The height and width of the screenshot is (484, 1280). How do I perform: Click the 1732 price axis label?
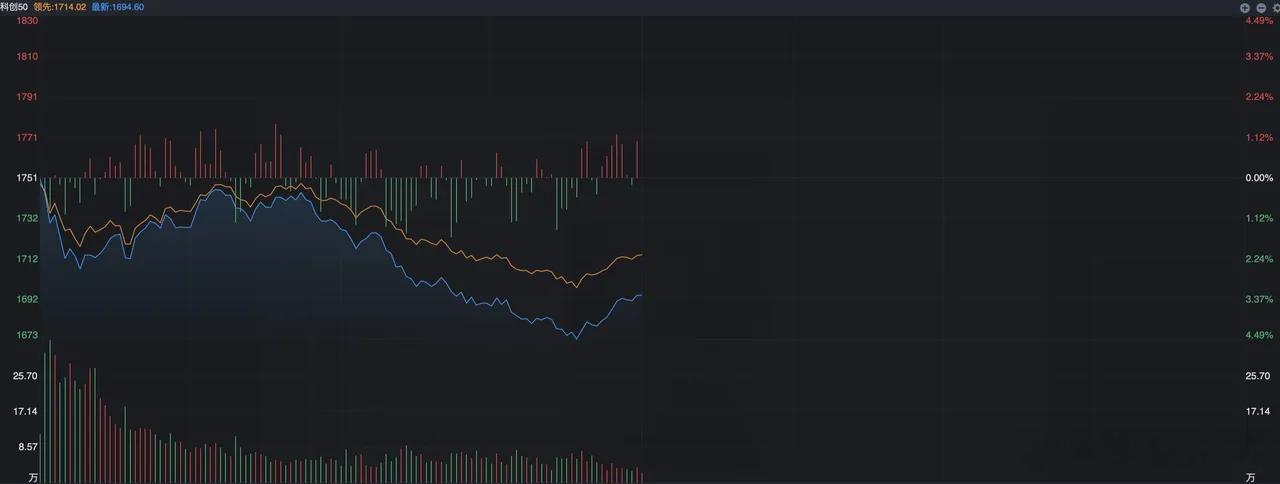(x=27, y=218)
